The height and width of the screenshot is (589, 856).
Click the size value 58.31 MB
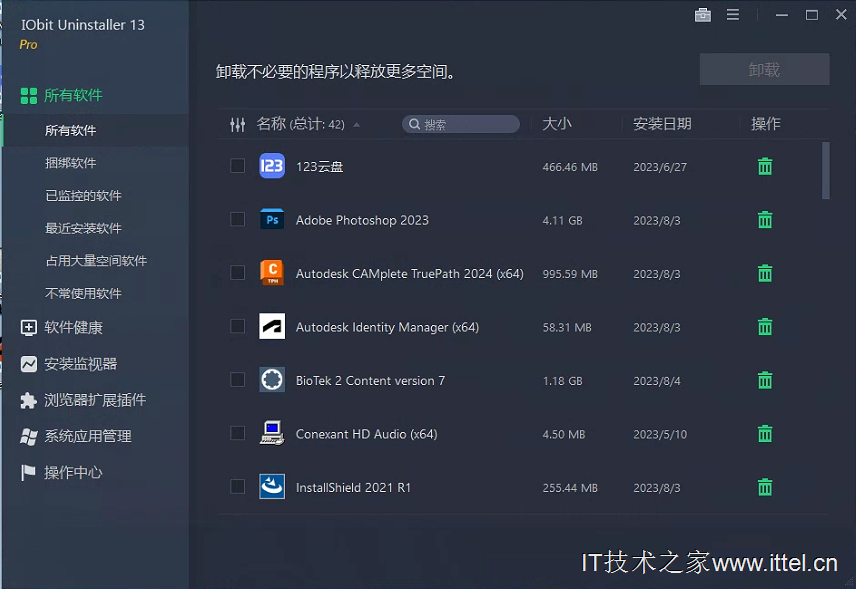pyautogui.click(x=567, y=328)
